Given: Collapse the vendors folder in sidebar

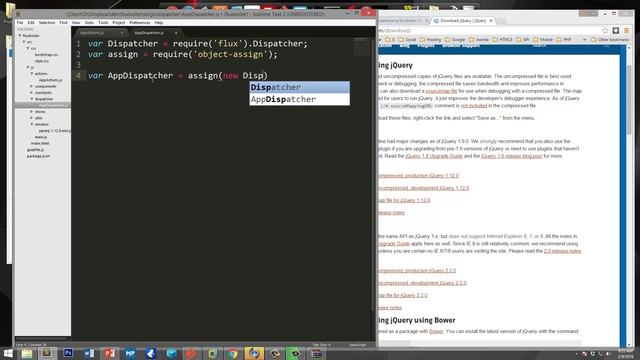Looking at the screenshot, I should pos(32,124).
